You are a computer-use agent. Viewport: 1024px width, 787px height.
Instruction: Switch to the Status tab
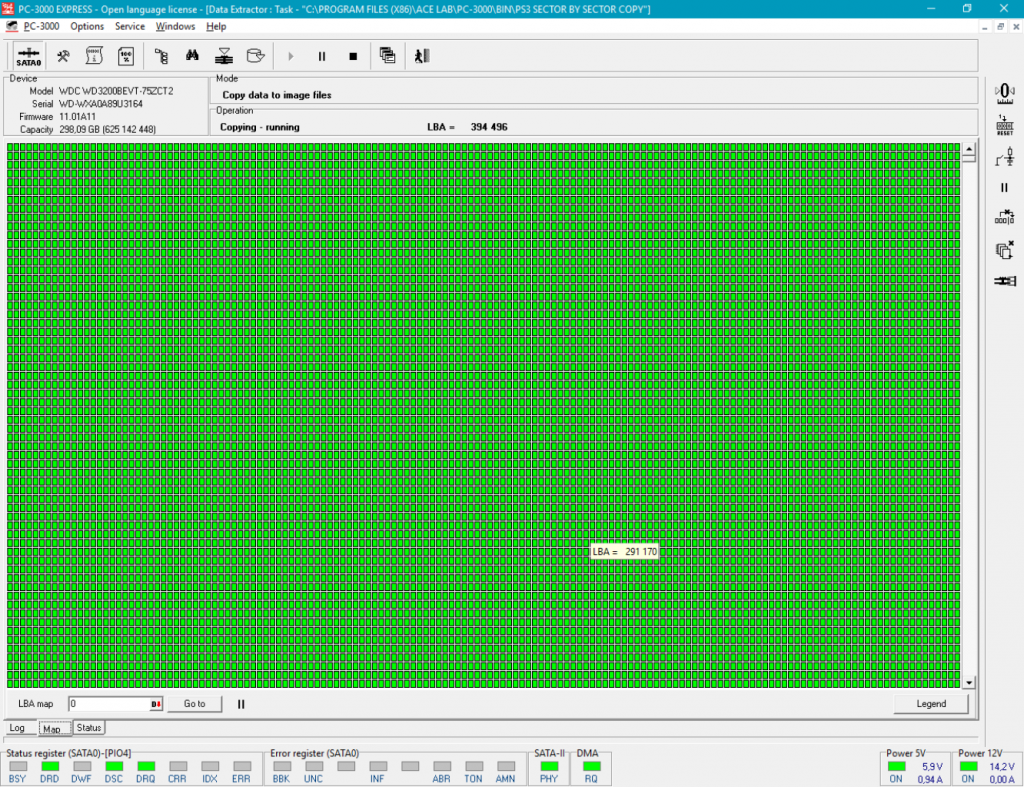89,728
